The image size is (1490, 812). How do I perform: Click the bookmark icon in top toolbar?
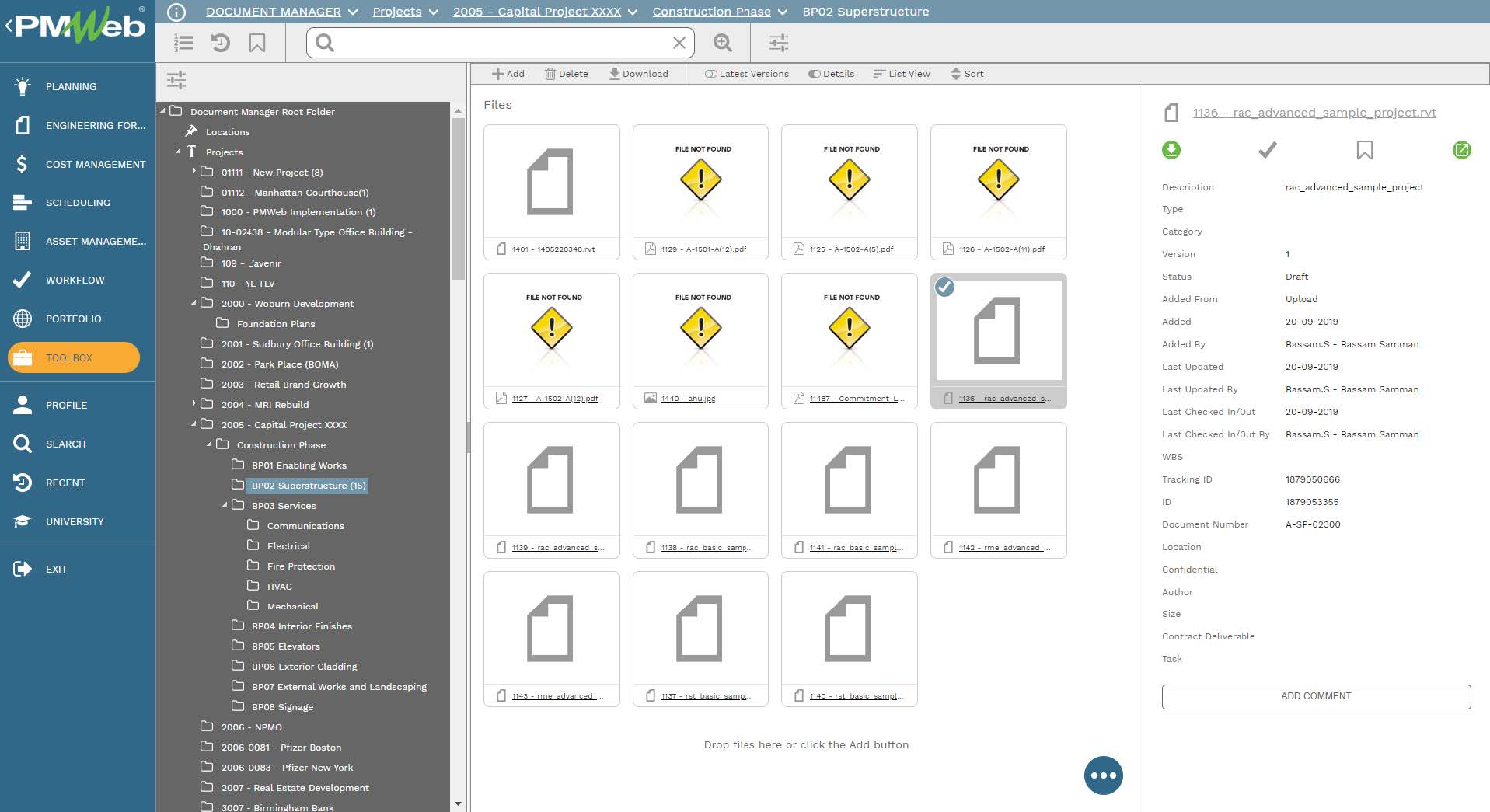[x=257, y=43]
